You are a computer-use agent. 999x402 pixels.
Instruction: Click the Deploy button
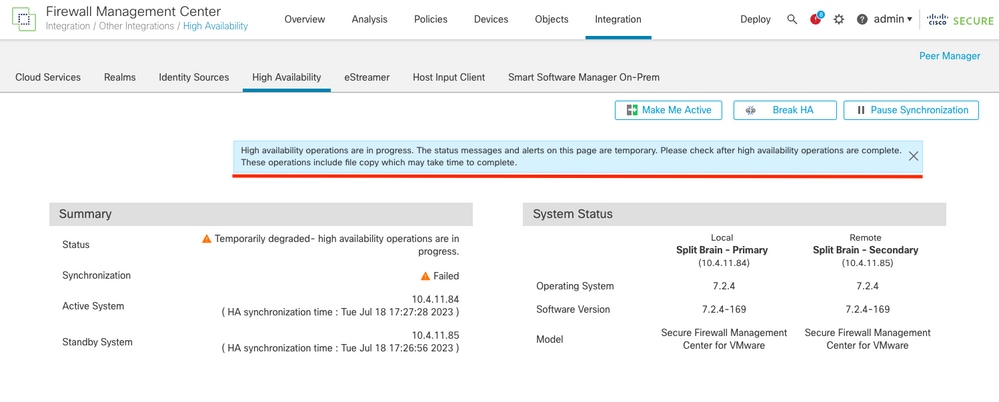point(755,19)
